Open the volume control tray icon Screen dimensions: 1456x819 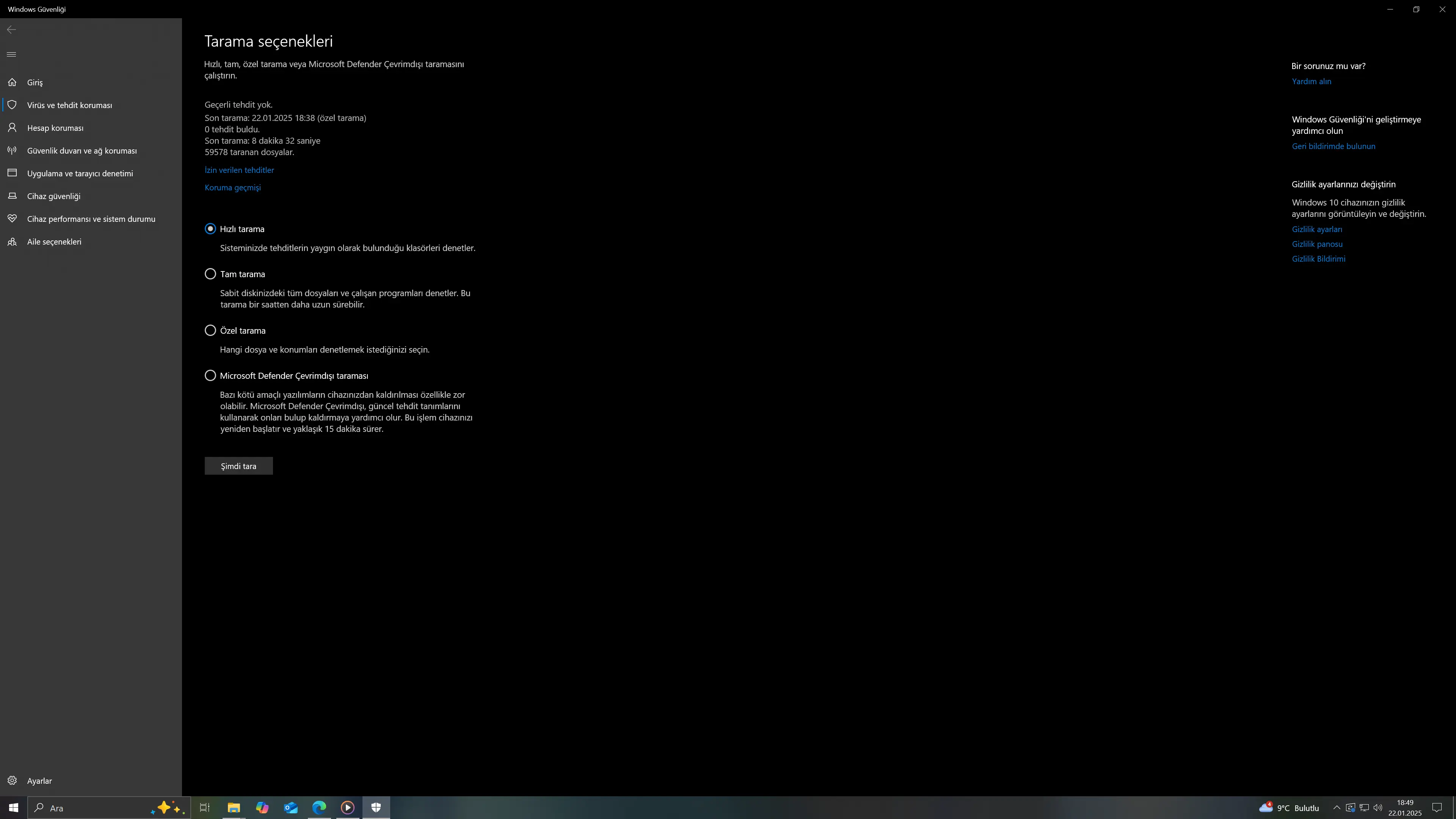[x=1378, y=808]
